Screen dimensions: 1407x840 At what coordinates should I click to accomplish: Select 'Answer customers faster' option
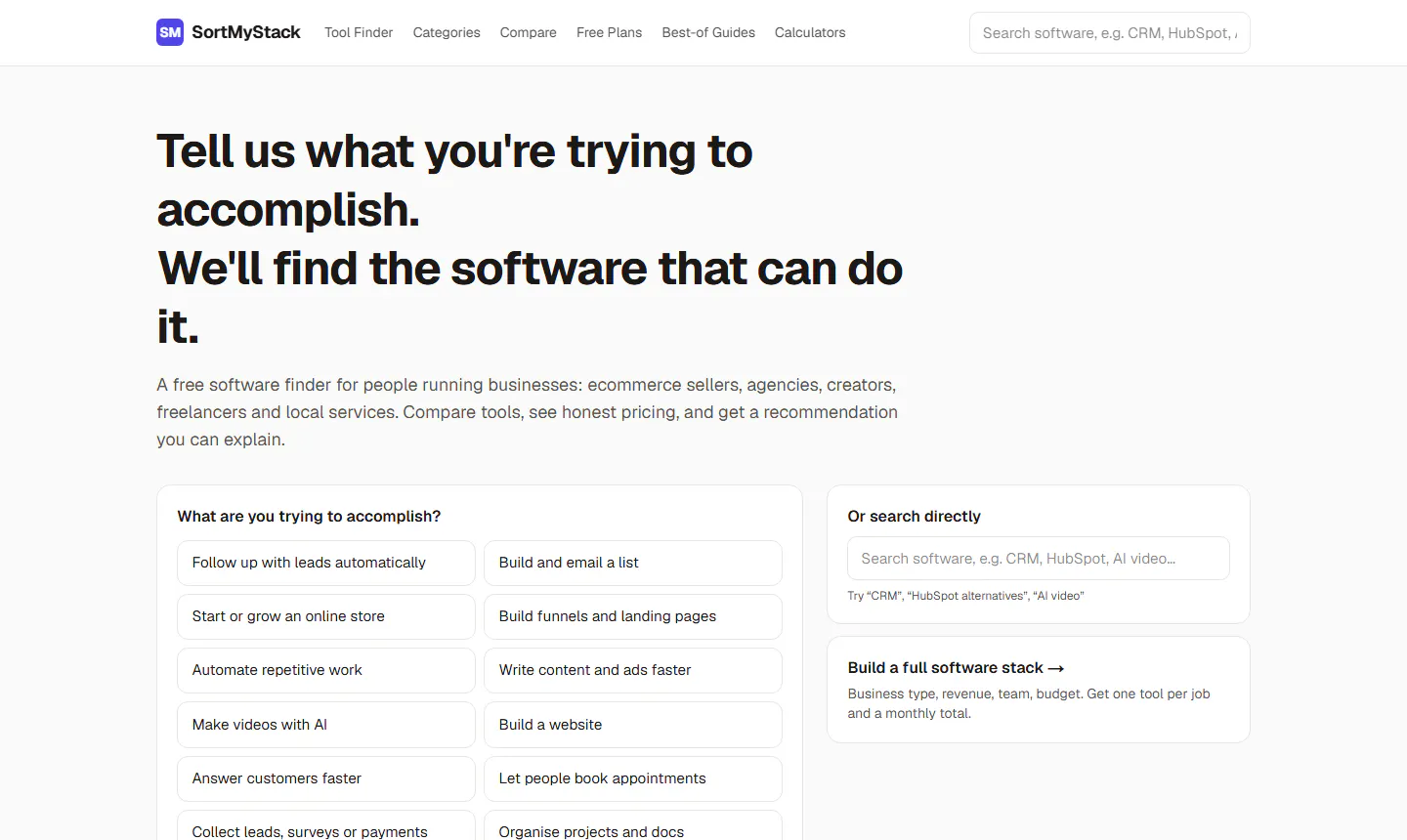(326, 778)
